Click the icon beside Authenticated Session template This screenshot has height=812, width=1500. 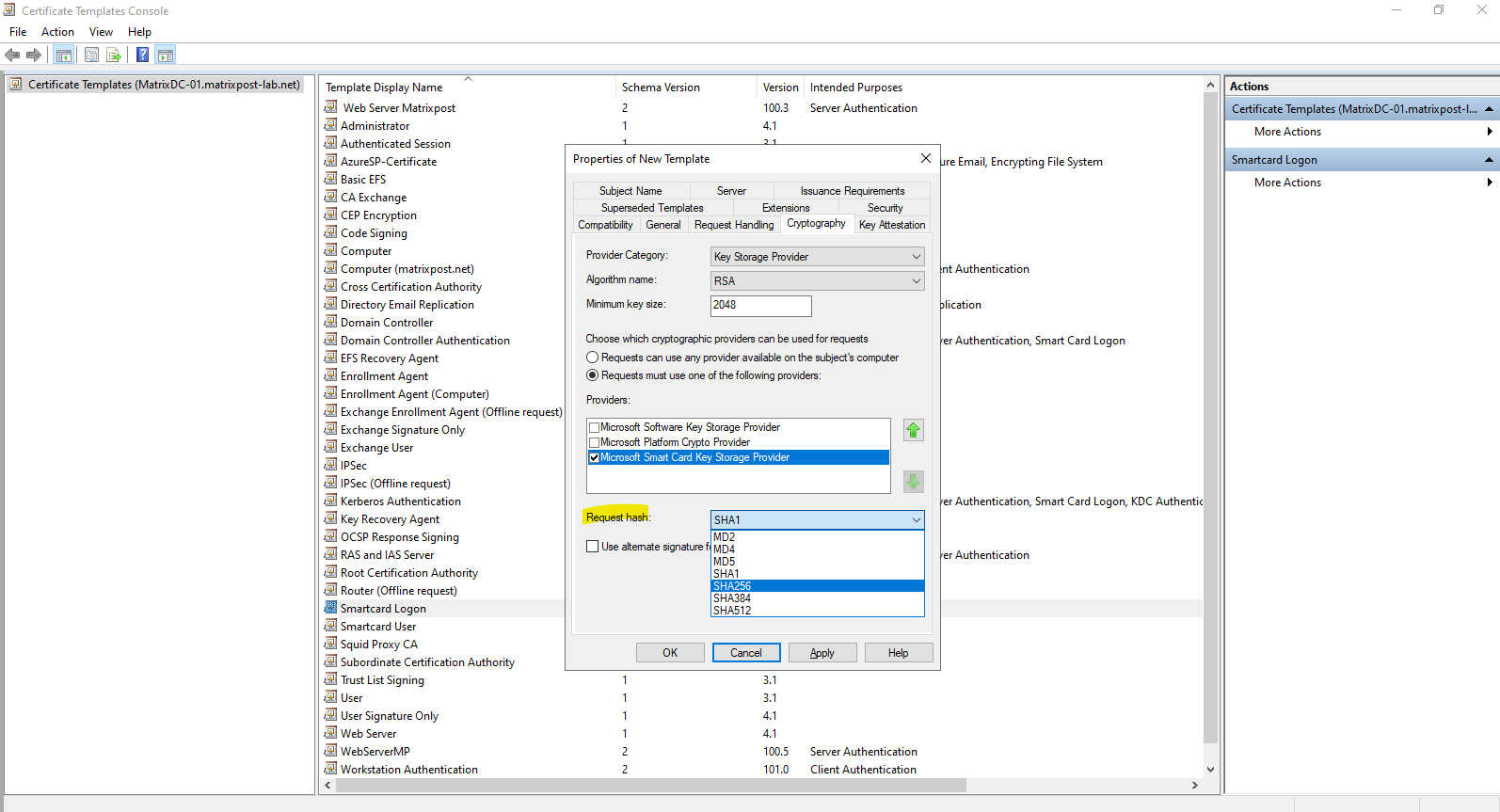point(331,143)
